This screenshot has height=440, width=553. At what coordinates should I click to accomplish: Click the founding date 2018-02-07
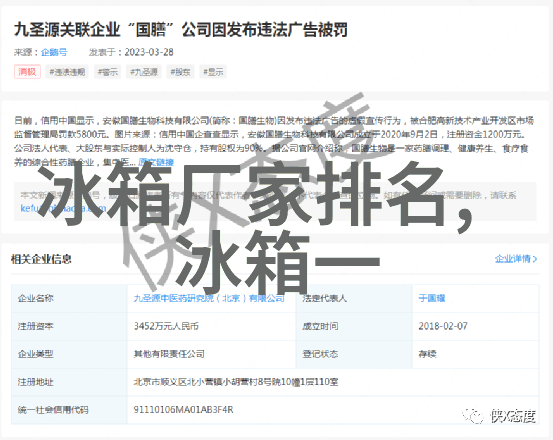443,326
